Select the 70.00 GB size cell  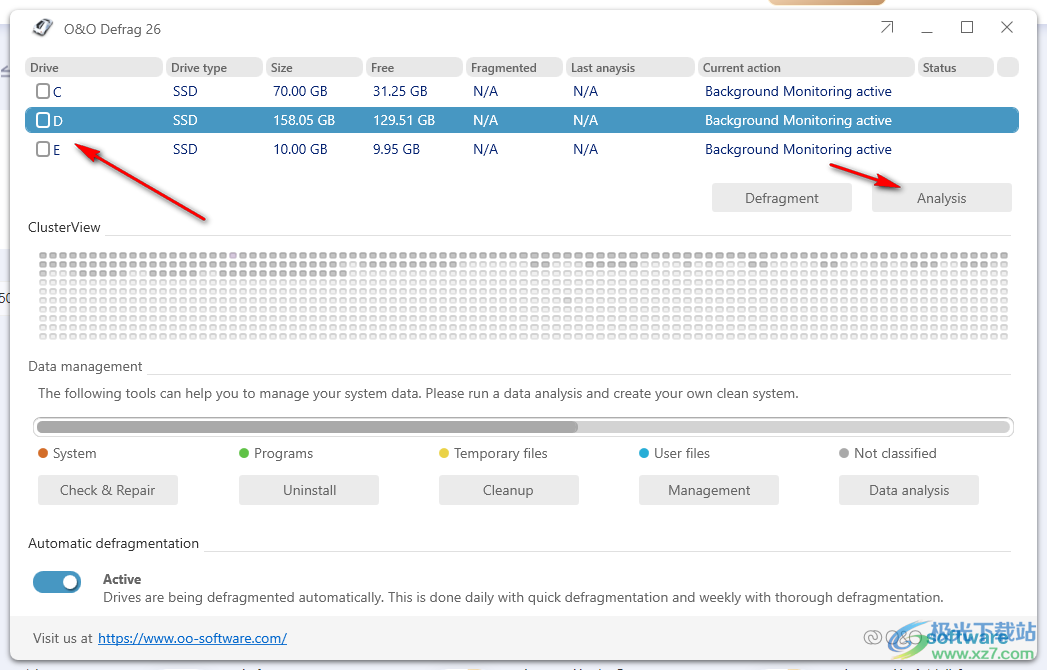300,92
